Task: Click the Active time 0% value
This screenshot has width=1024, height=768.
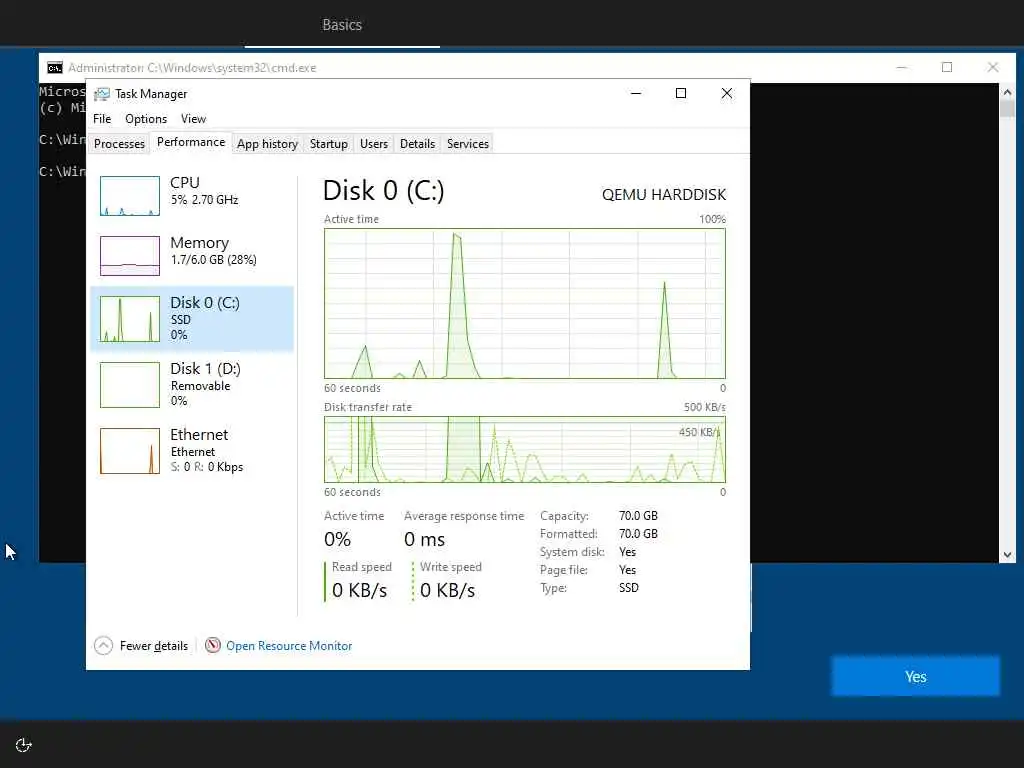Action: [338, 539]
